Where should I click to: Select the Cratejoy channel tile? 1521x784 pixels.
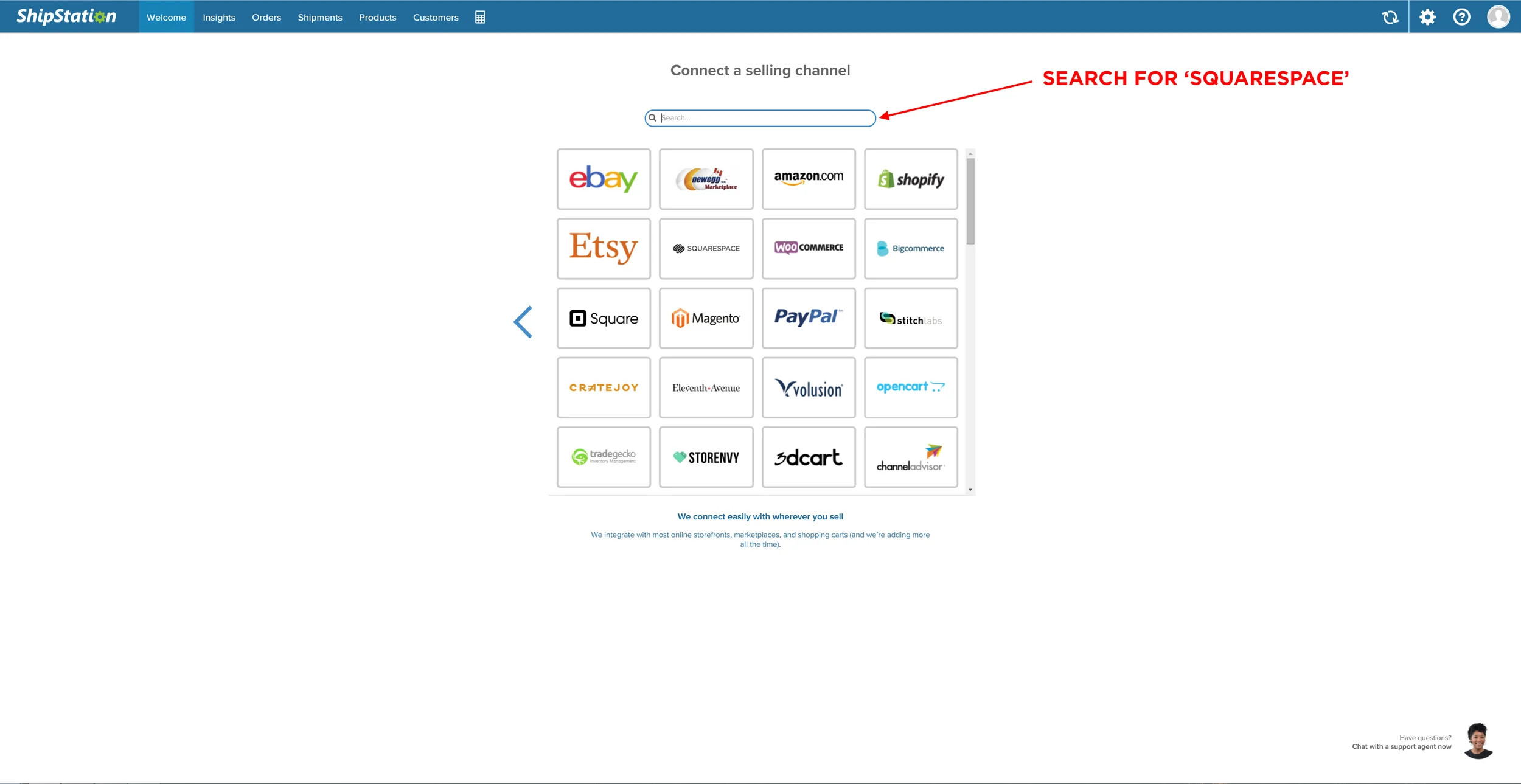pyautogui.click(x=604, y=387)
